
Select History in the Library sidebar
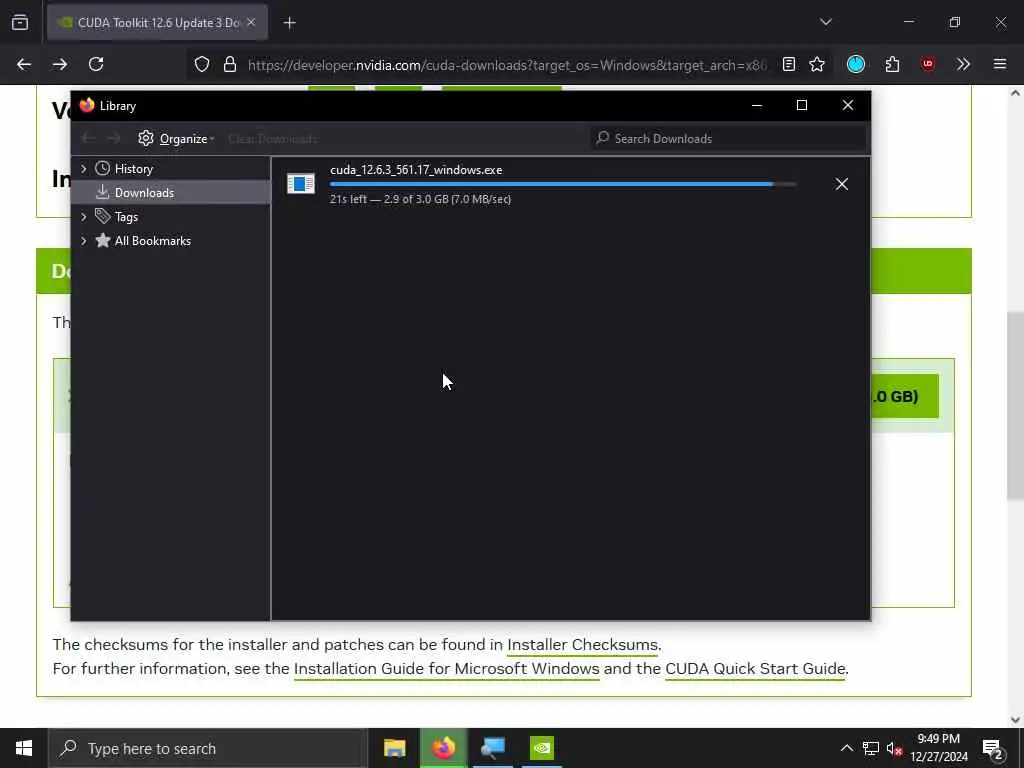[x=134, y=168]
